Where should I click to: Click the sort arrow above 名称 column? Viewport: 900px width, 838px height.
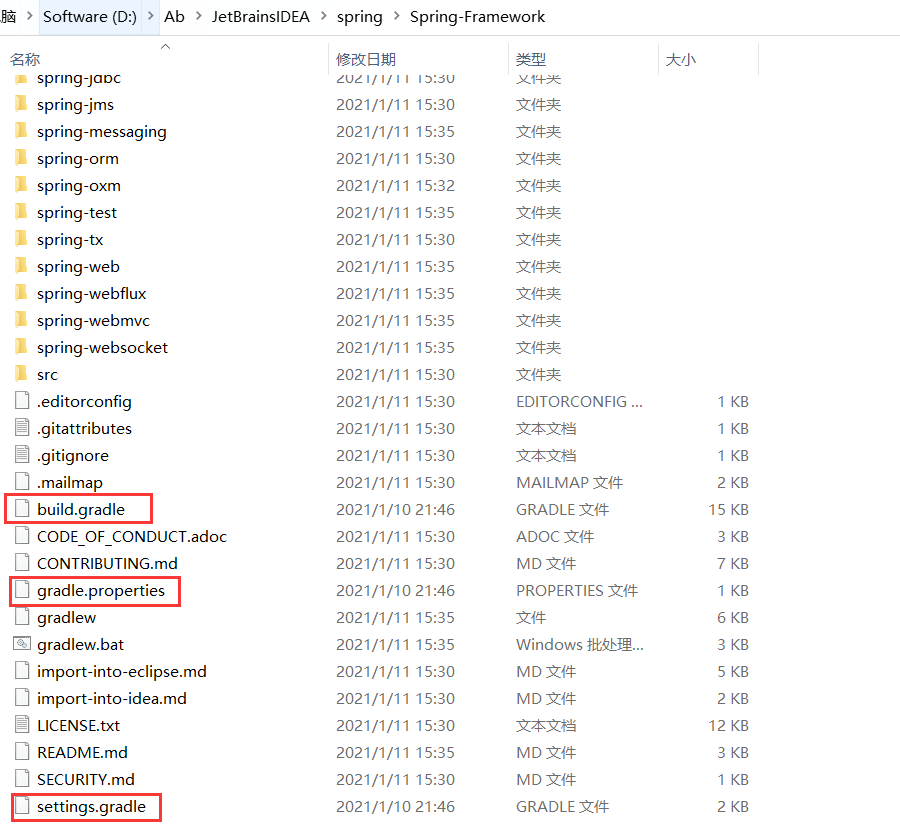165,45
